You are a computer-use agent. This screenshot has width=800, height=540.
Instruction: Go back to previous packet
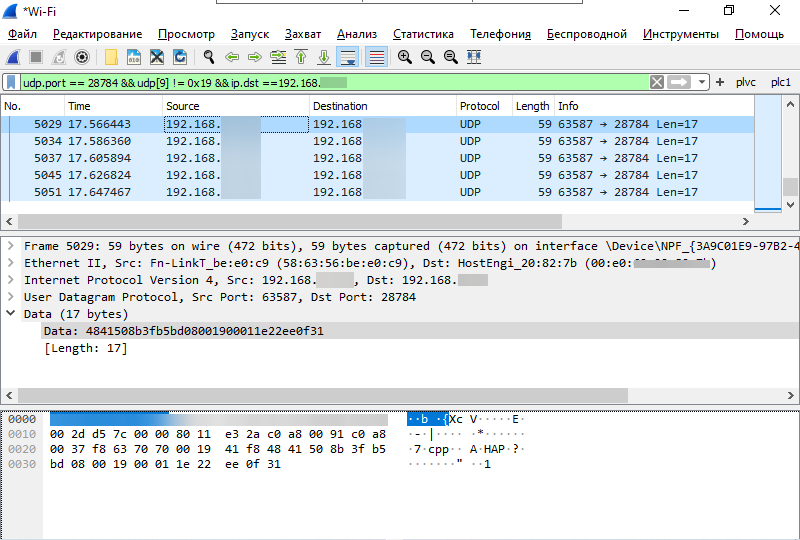(x=232, y=57)
